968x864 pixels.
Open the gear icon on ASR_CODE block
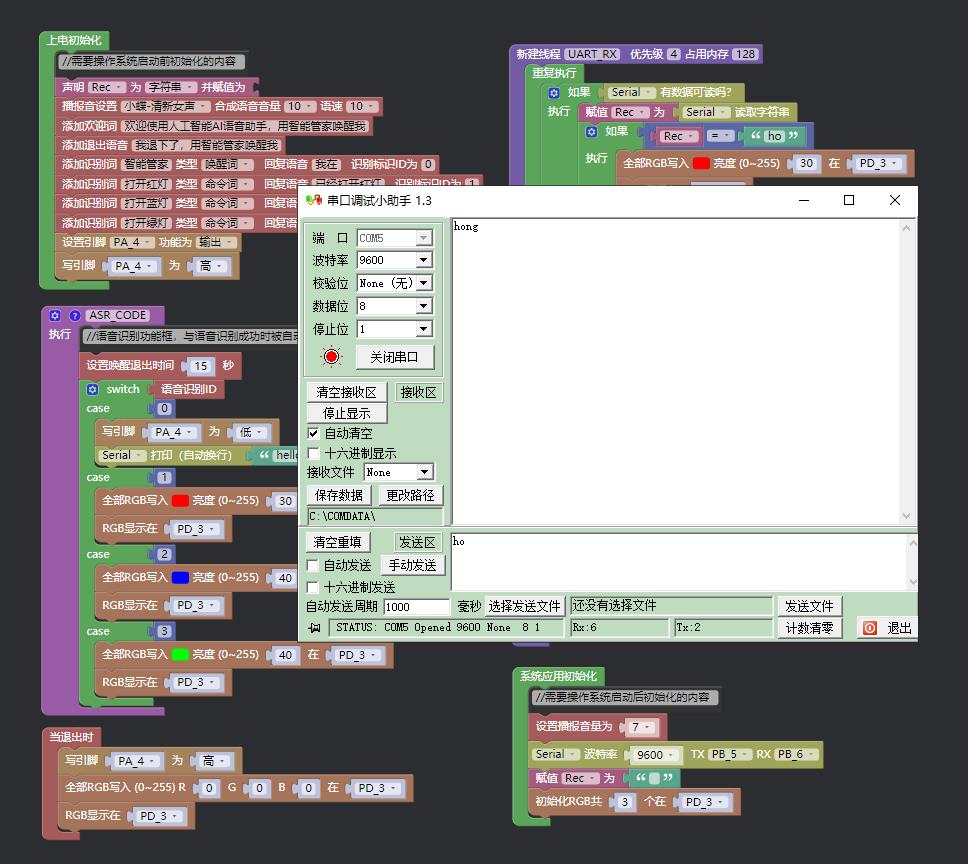[x=55, y=315]
